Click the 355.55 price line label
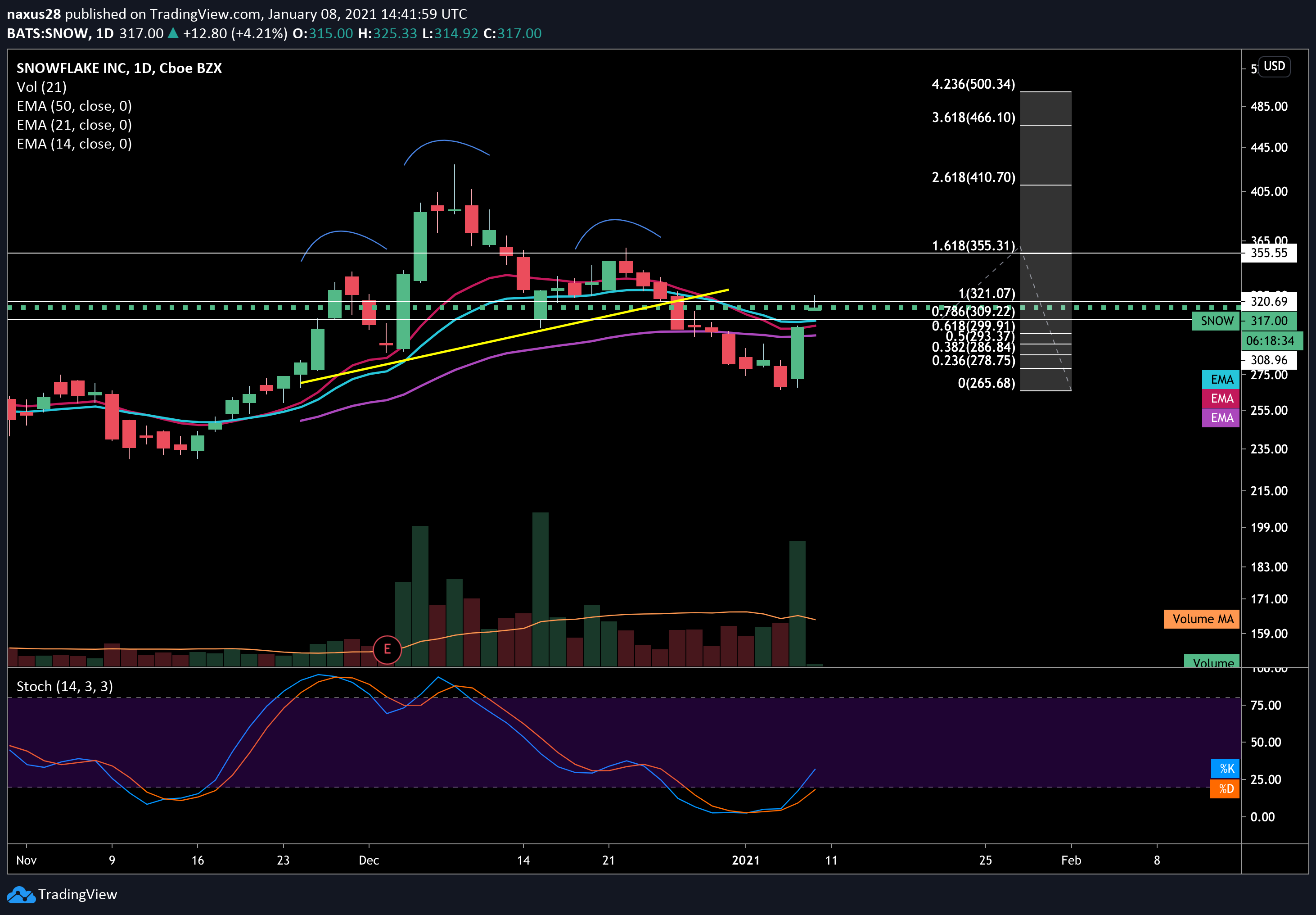Viewport: 1316px width, 915px height. coord(1269,253)
